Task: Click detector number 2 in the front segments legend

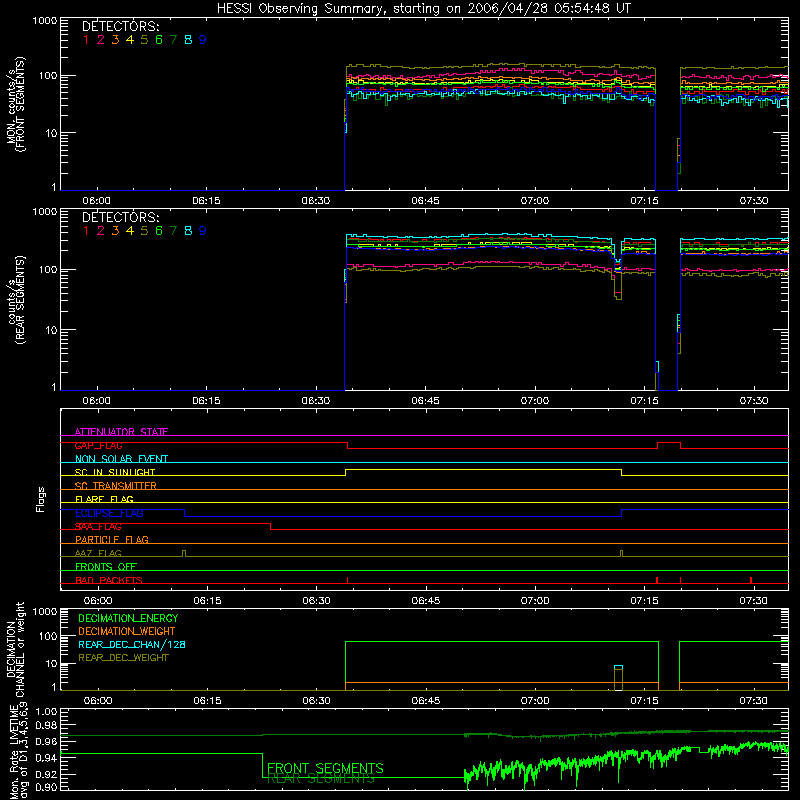Action: coord(101,40)
